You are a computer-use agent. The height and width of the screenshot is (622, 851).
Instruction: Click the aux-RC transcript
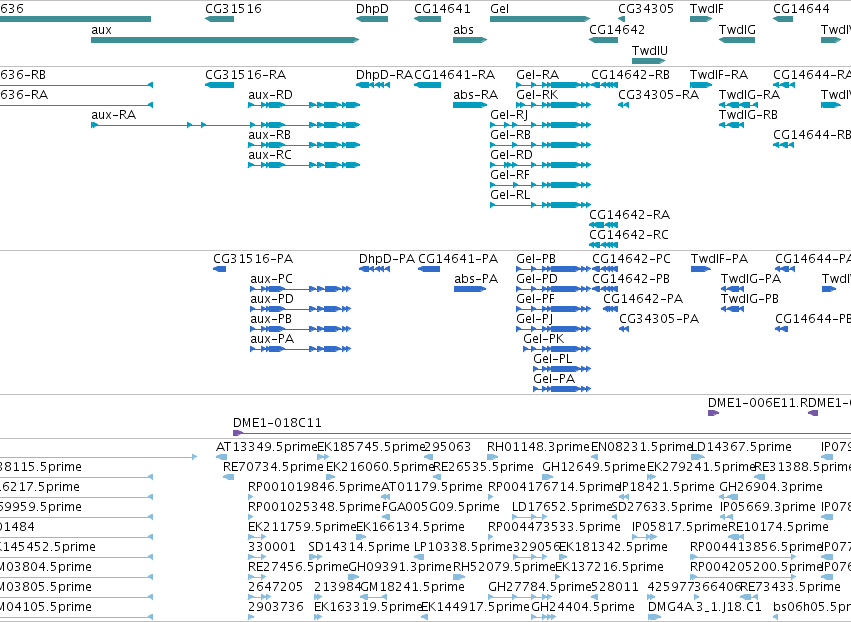(x=304, y=165)
